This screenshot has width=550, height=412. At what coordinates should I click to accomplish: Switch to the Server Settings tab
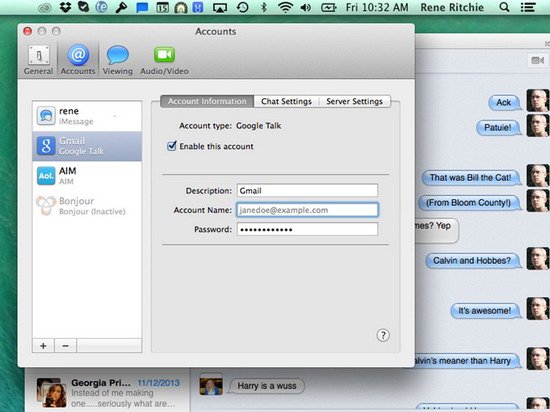(354, 101)
